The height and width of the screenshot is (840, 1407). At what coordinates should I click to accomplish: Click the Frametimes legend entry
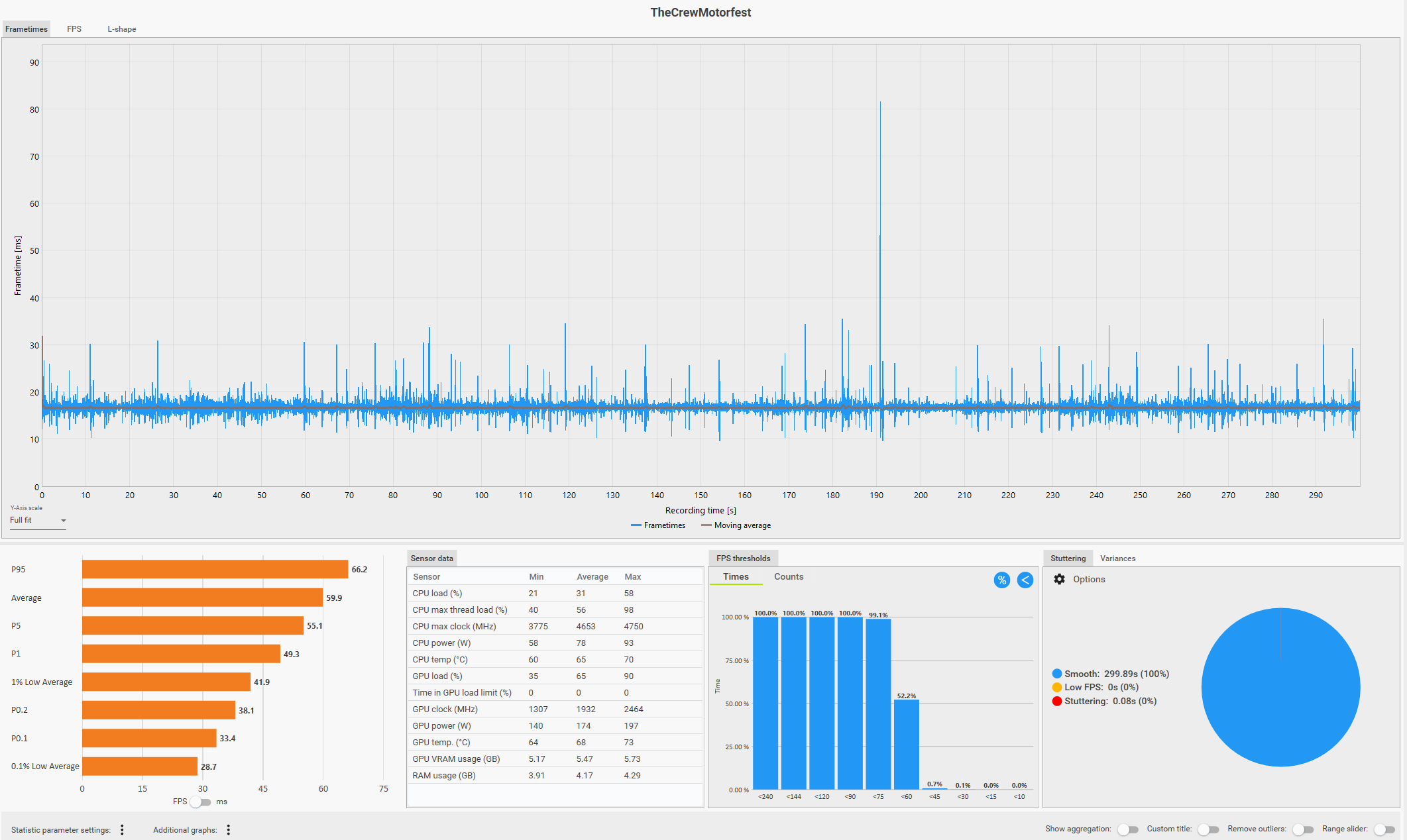[x=658, y=525]
